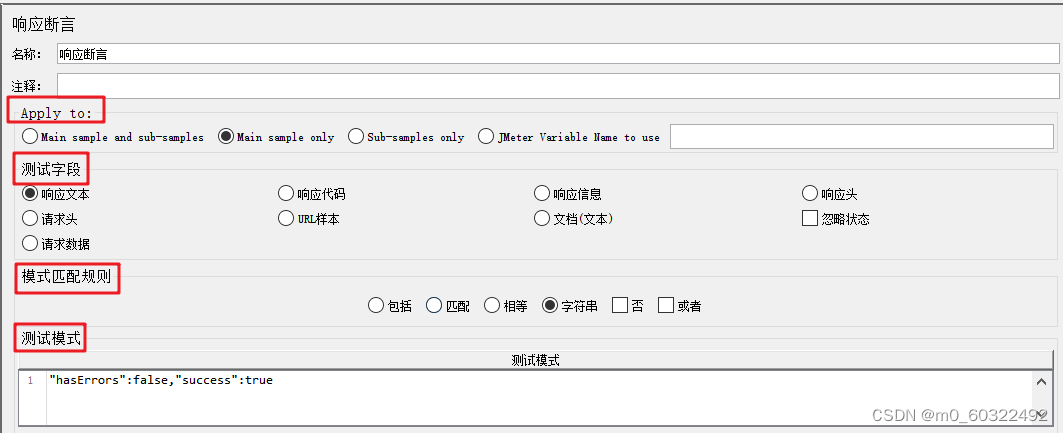Select Sub-samples only radio
Image resolution: width=1063 pixels, height=433 pixels.
(x=406, y=137)
